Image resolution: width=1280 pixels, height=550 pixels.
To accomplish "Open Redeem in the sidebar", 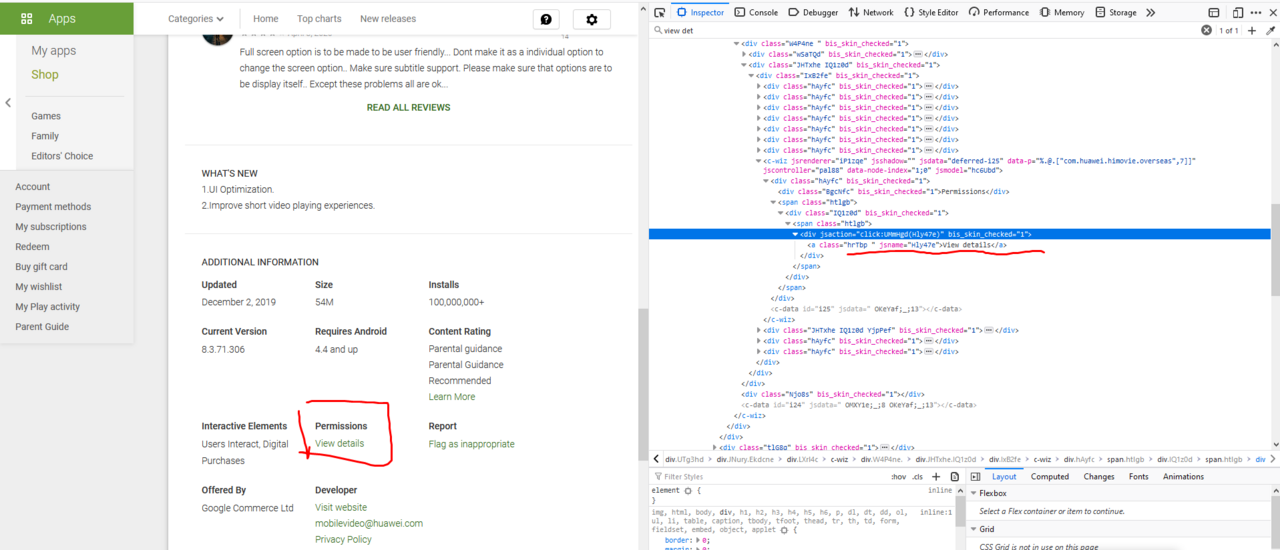I will pos(32,247).
